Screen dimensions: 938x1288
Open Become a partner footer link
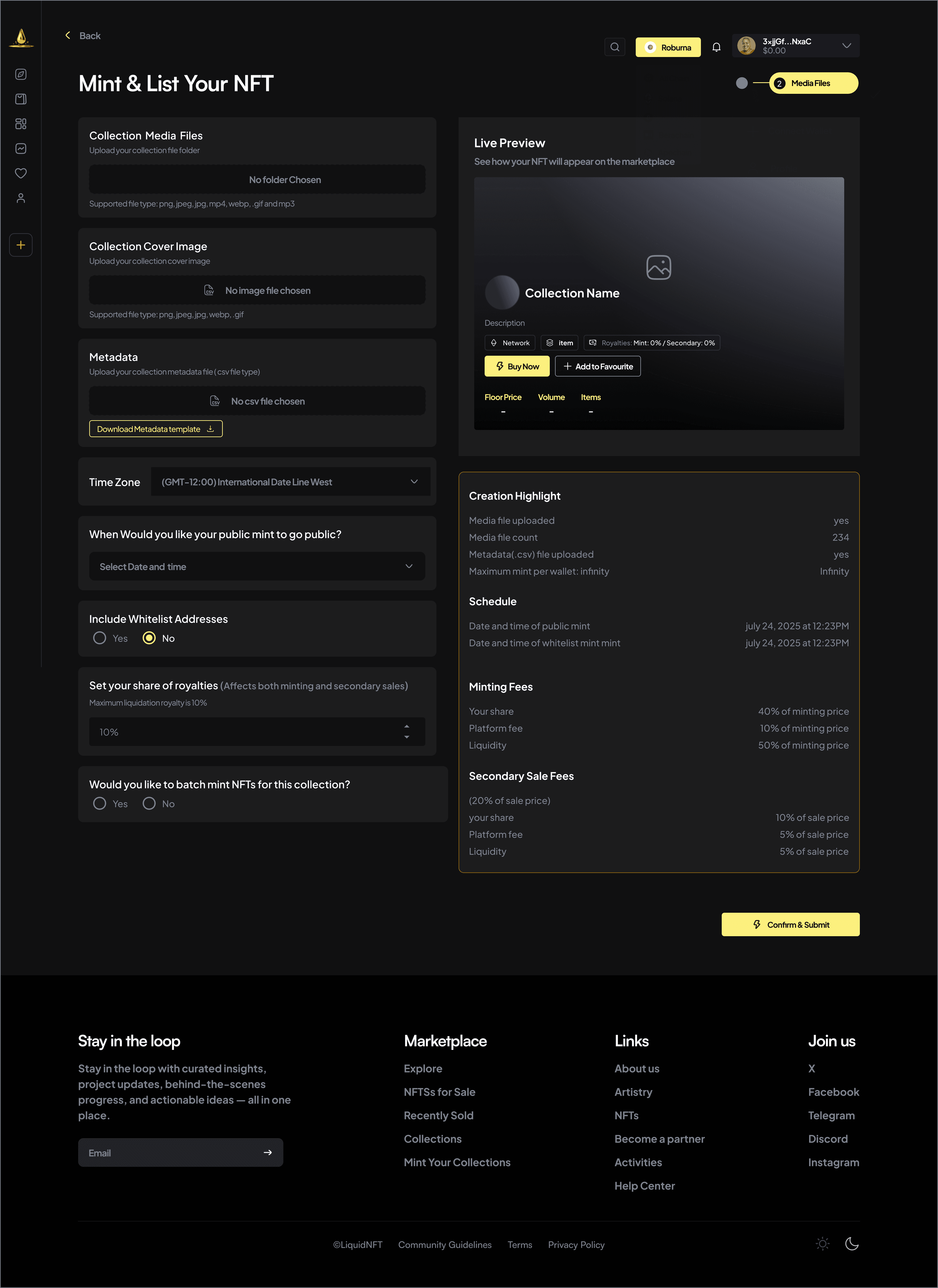(659, 1138)
